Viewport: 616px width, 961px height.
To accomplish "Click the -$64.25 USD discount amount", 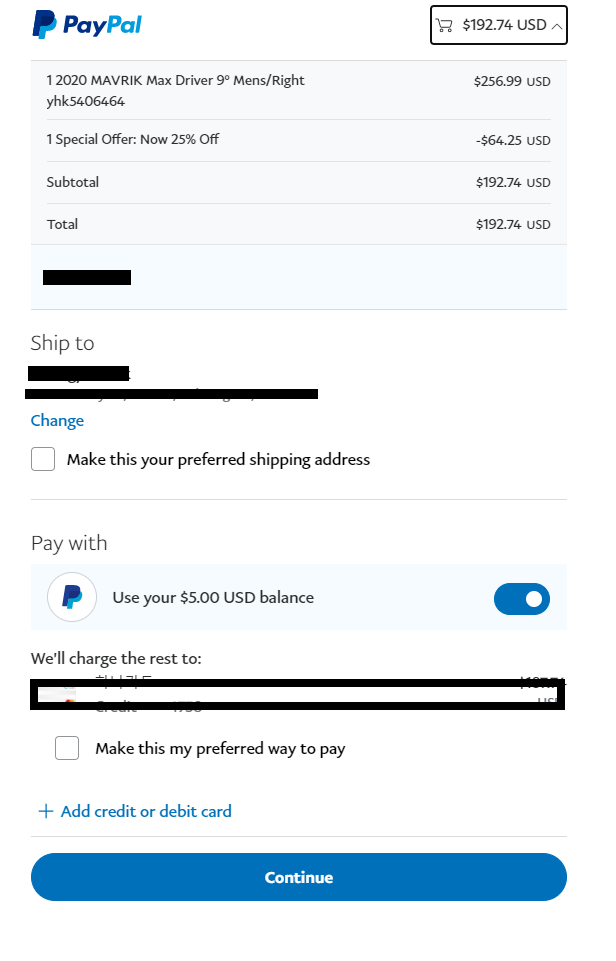I will tap(513, 141).
